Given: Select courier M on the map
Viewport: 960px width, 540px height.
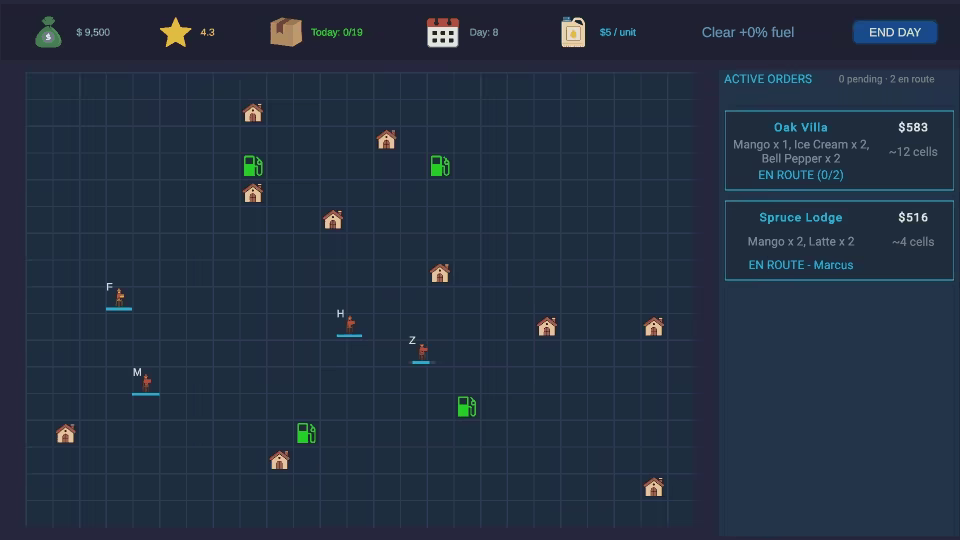Looking at the screenshot, I should pos(146,383).
